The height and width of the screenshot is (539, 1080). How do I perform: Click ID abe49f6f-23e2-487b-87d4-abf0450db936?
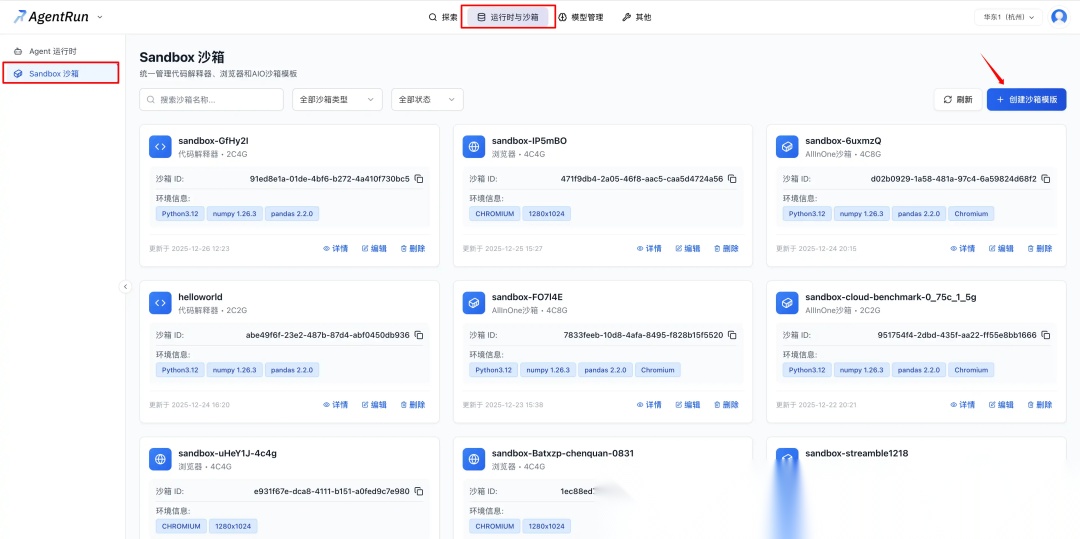[328, 335]
